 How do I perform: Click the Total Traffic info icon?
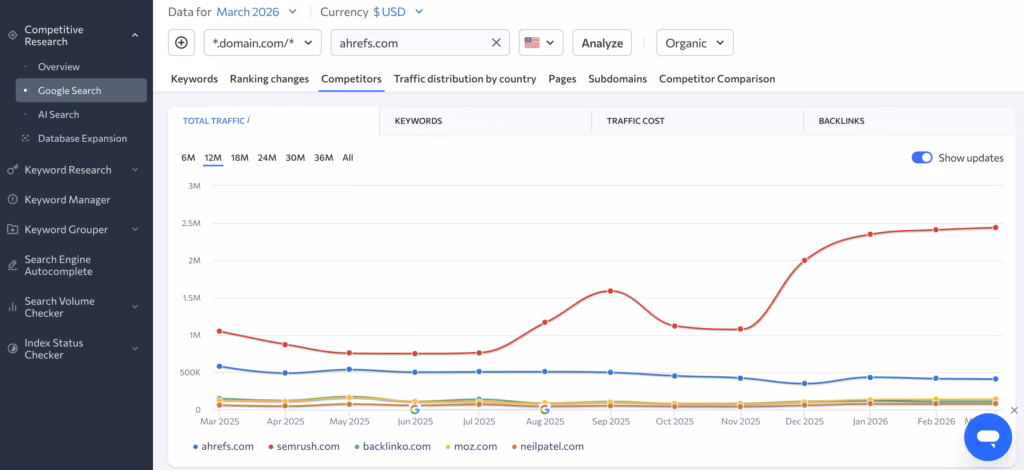pyautogui.click(x=249, y=119)
